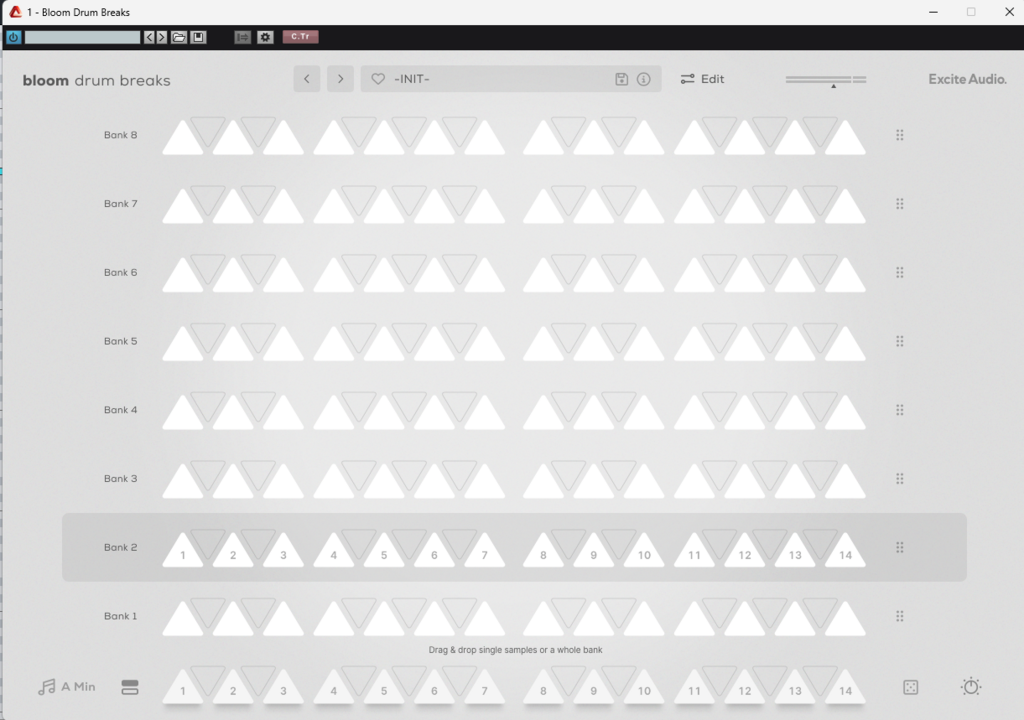The width and height of the screenshot is (1024, 720).
Task: Go to the previous host preset arrow
Action: point(150,37)
